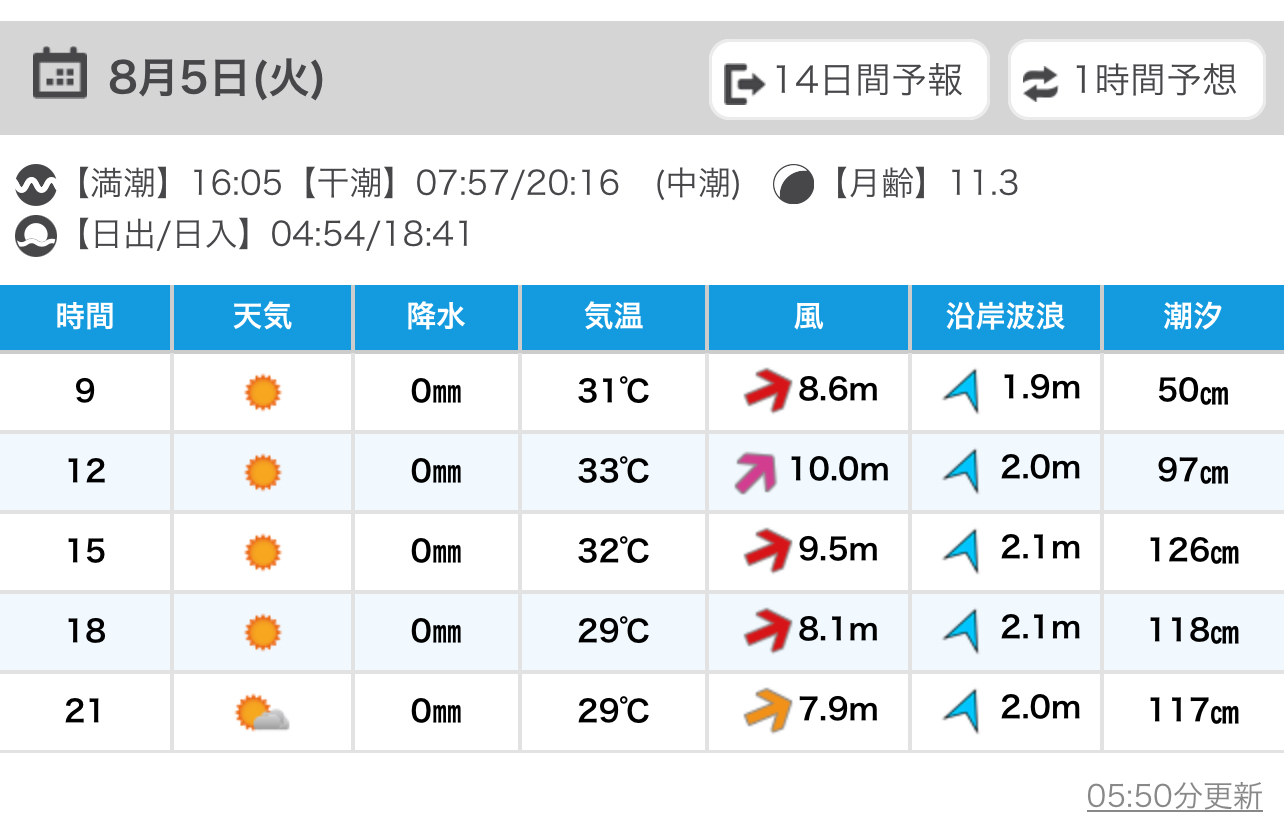Click the red wind arrow for 8.6m

[768, 390]
